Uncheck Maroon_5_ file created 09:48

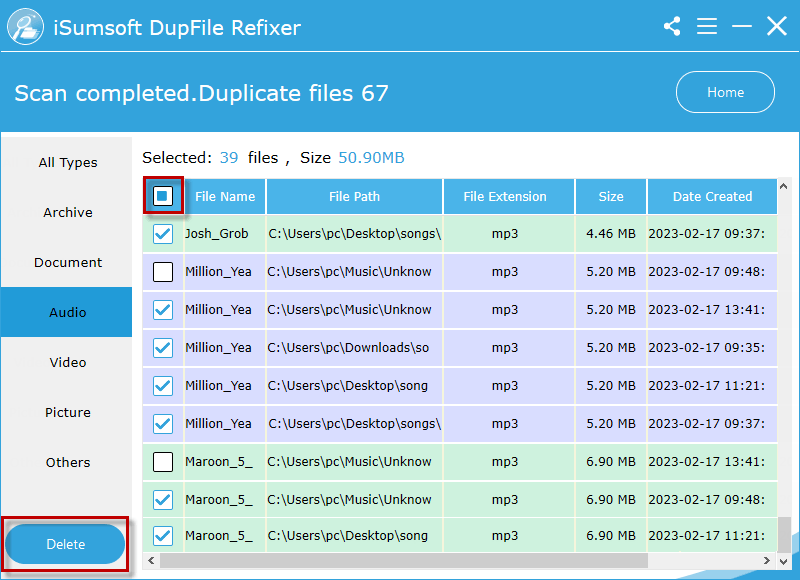pyautogui.click(x=163, y=500)
